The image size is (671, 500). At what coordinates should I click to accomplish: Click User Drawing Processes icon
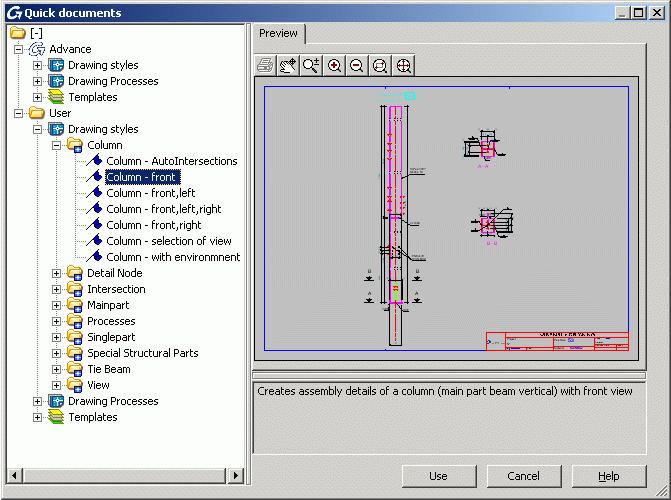point(56,401)
